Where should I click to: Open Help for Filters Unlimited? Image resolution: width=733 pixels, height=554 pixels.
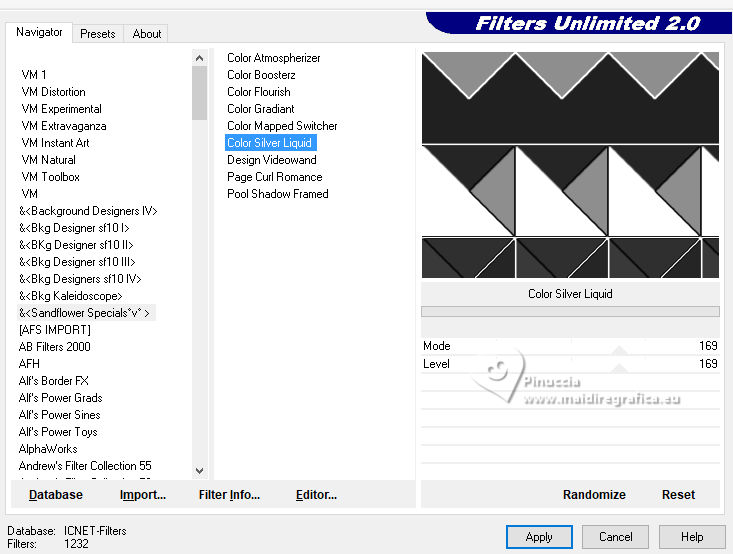point(692,537)
